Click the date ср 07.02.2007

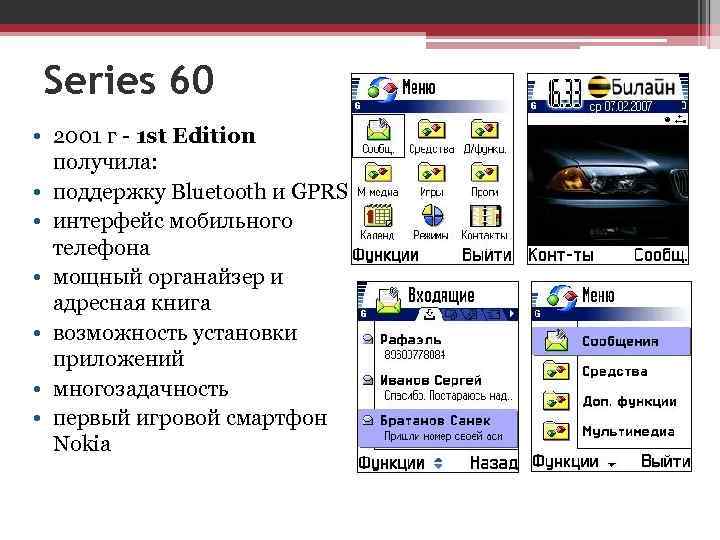pos(620,107)
